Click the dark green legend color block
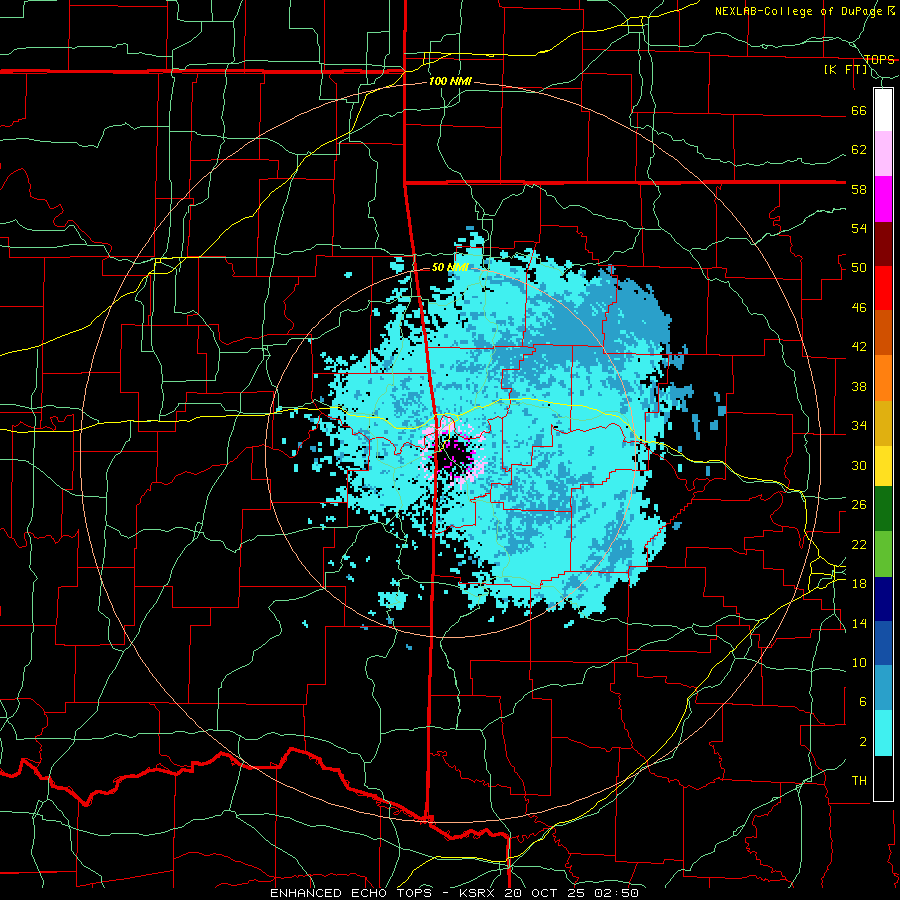 click(883, 509)
